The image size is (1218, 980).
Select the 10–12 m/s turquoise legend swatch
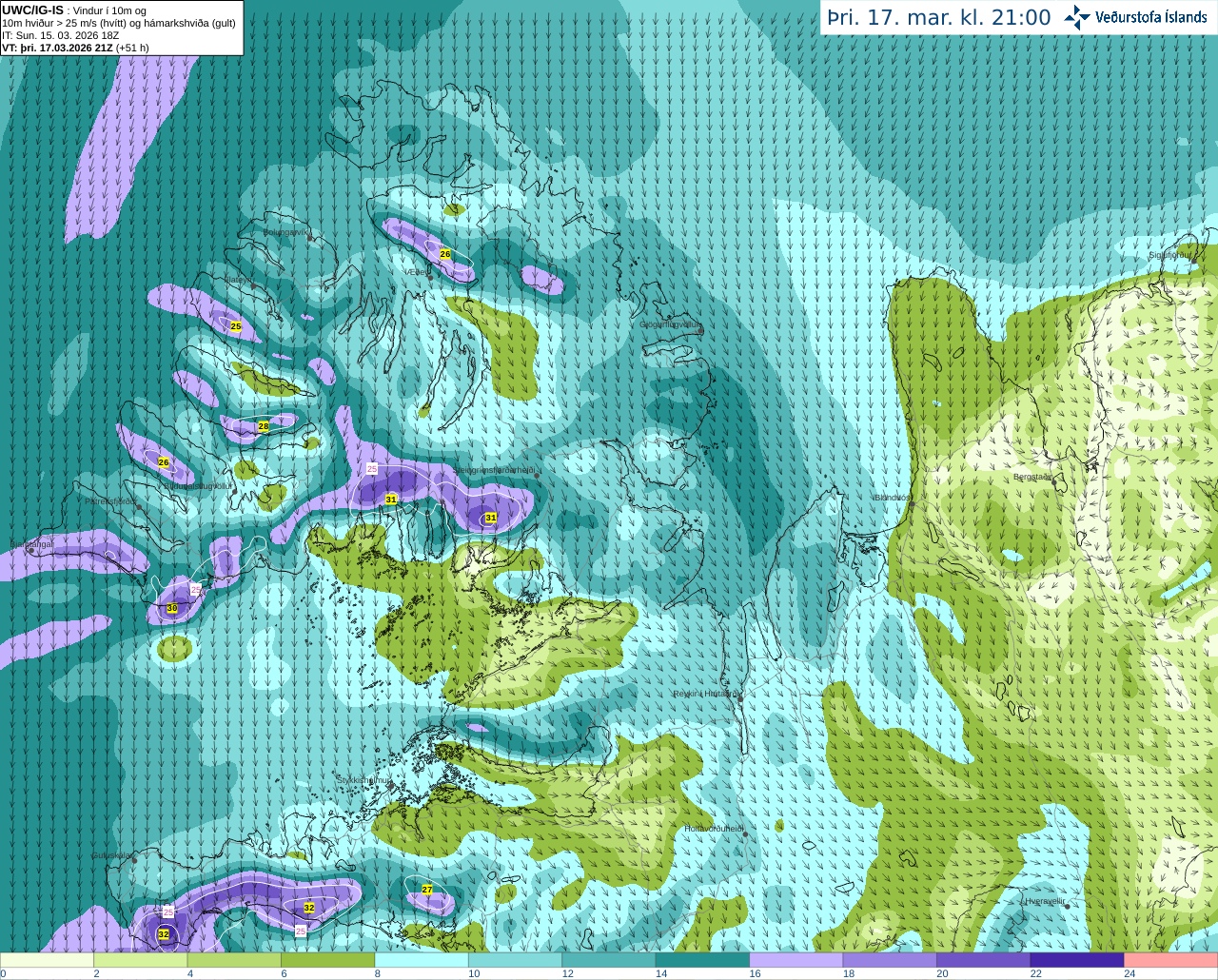click(516, 960)
